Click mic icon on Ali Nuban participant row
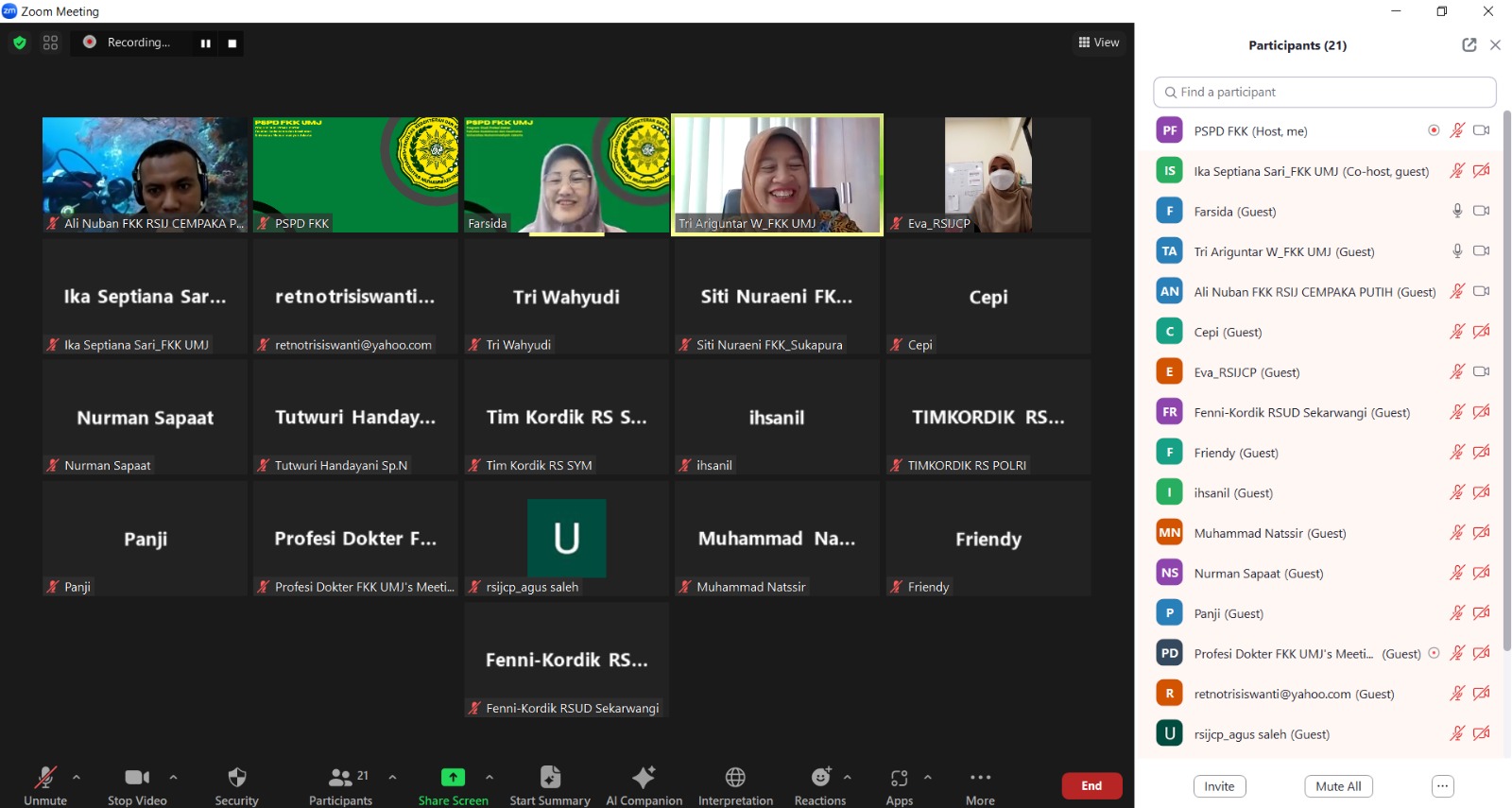The width and height of the screenshot is (1512, 808). click(1457, 291)
